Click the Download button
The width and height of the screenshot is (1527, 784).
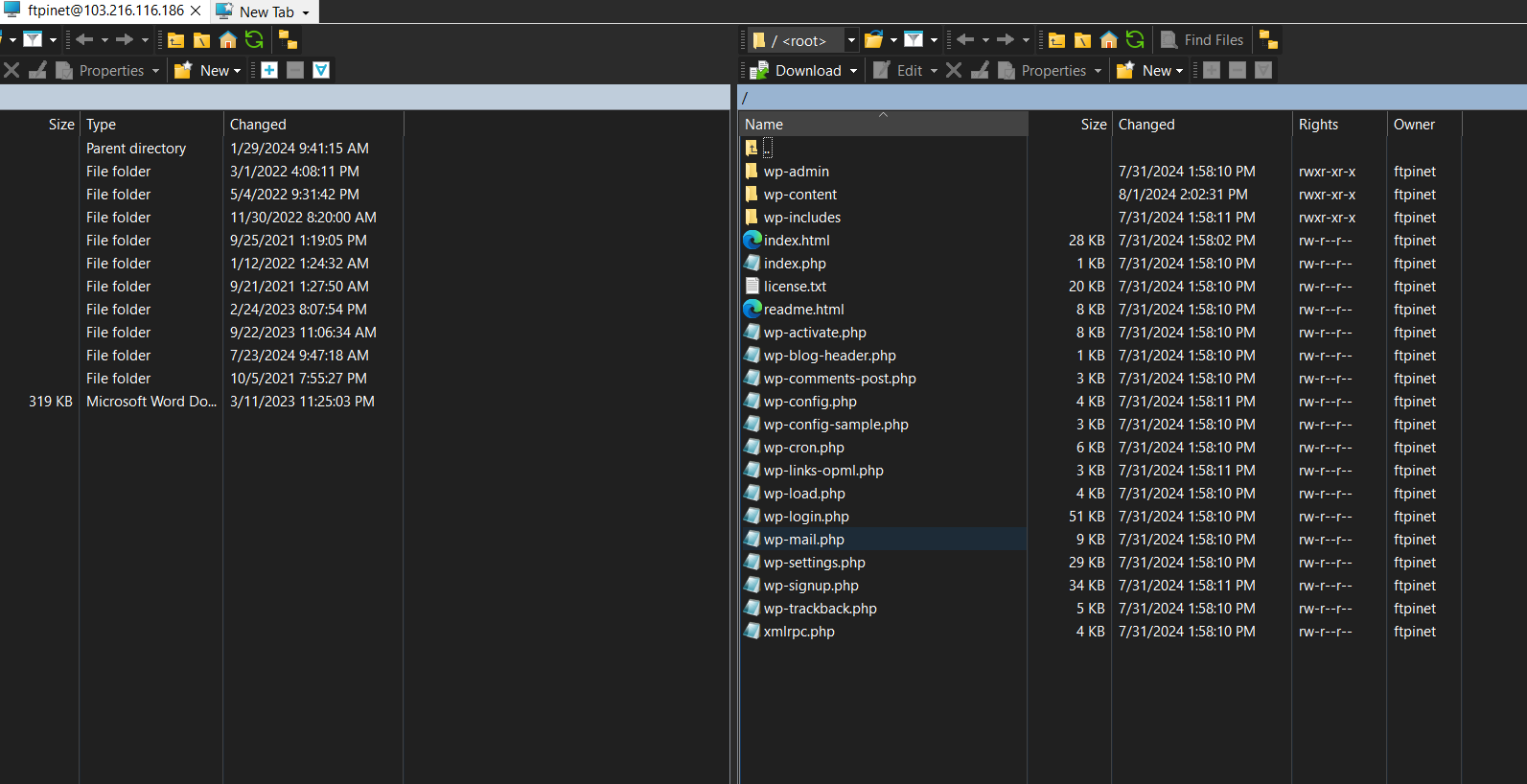point(796,70)
